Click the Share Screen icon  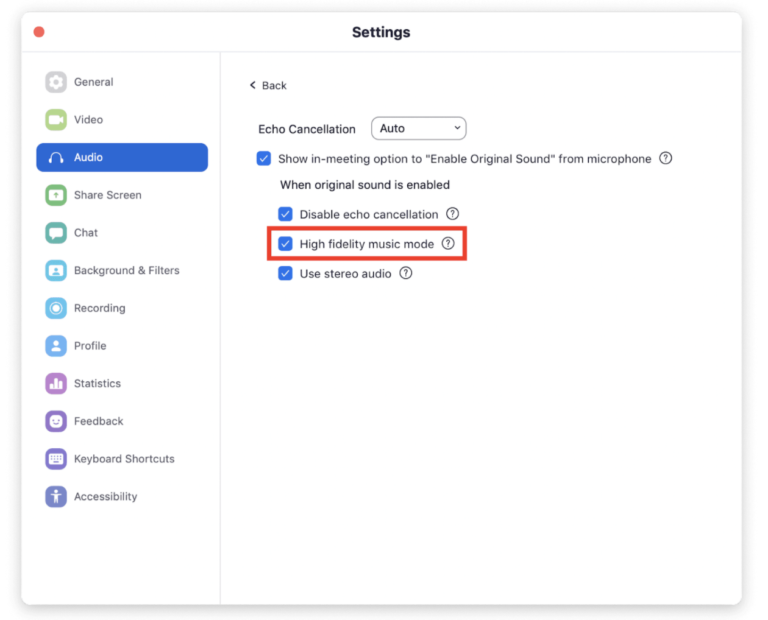[56, 195]
